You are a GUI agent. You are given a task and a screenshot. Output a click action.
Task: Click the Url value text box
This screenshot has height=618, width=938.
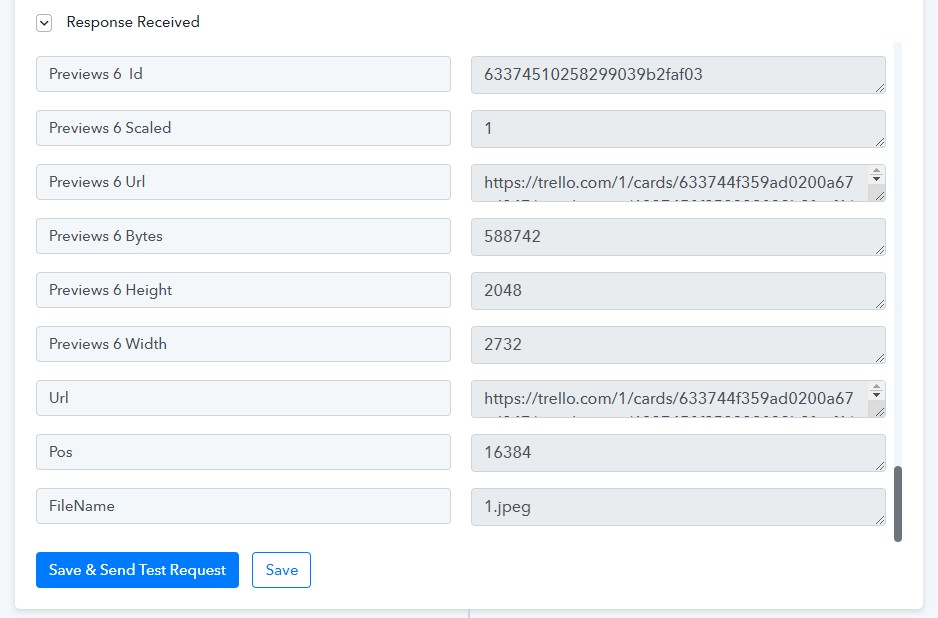(x=670, y=399)
